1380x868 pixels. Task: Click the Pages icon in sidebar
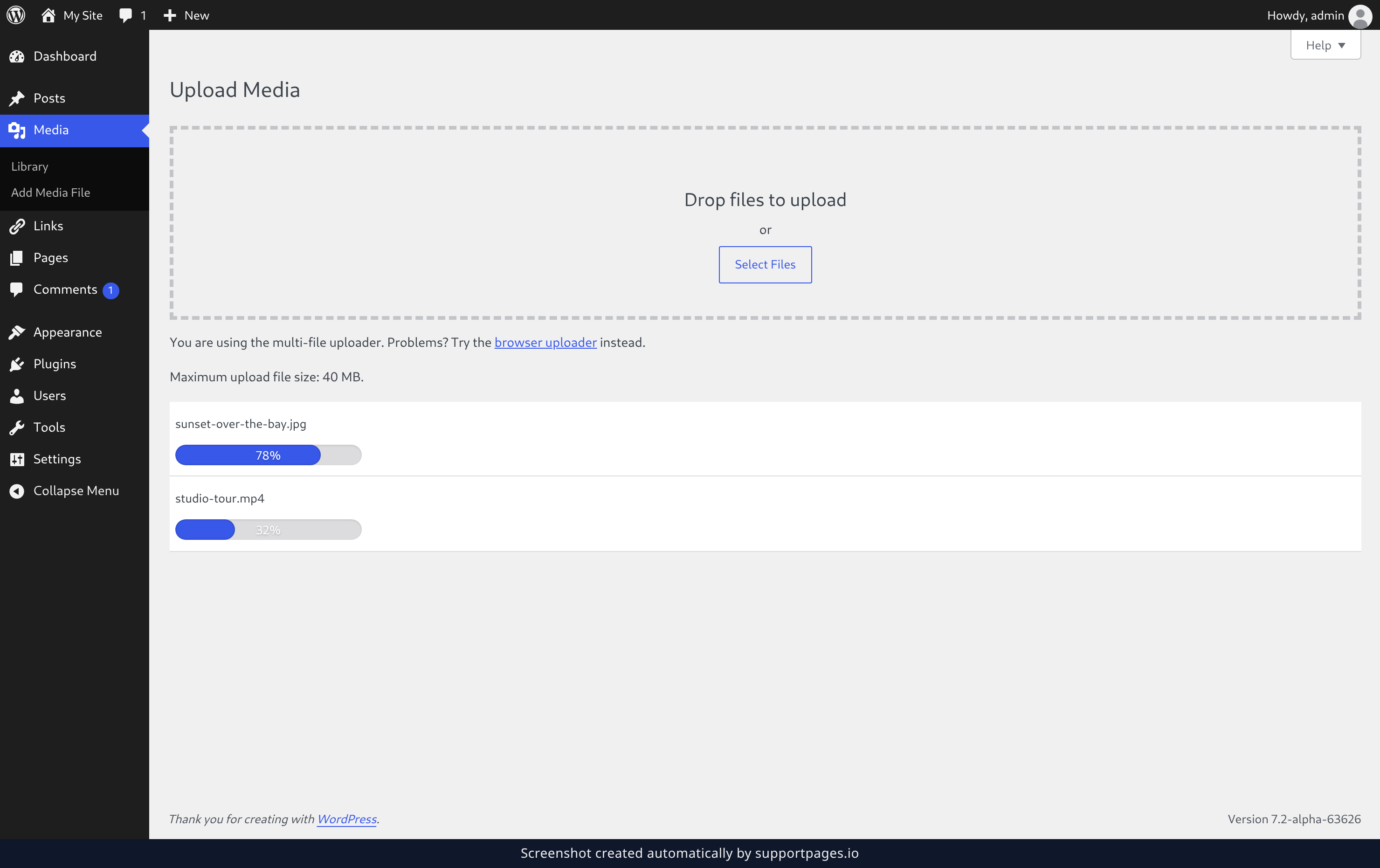(x=17, y=258)
